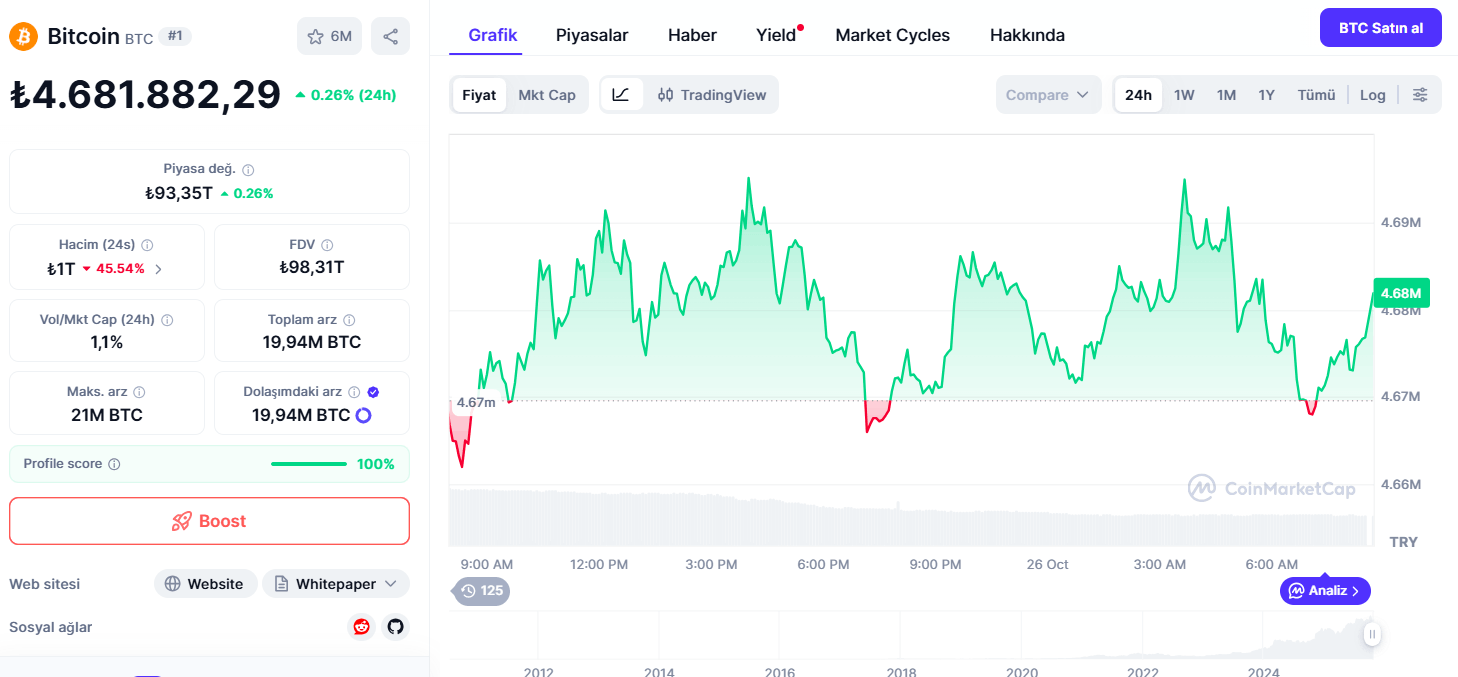Click the current price tag 4.68M
Screen dimensions: 1458x677
1402,293
